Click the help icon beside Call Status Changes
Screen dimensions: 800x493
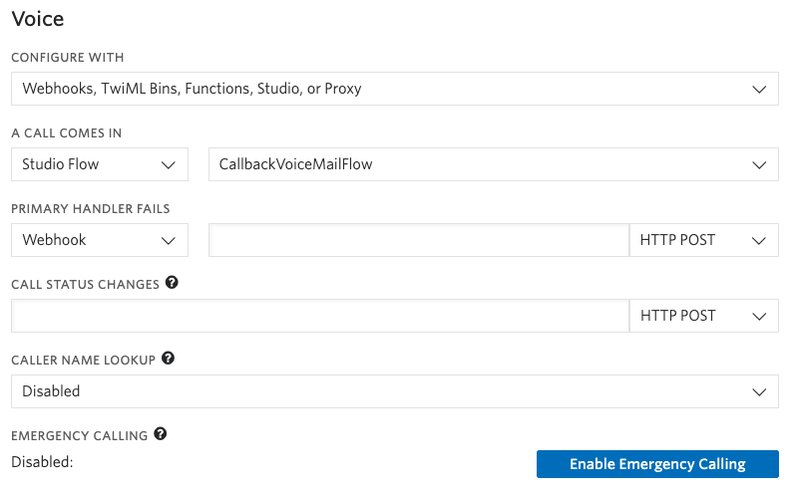coord(172,283)
